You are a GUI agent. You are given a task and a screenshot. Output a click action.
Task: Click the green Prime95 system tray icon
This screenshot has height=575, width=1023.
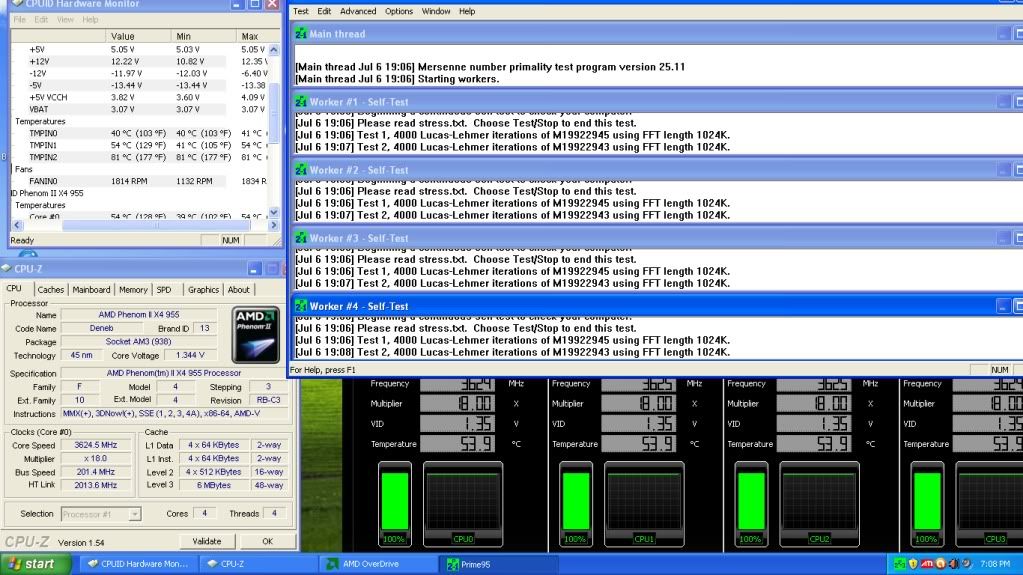click(x=899, y=565)
